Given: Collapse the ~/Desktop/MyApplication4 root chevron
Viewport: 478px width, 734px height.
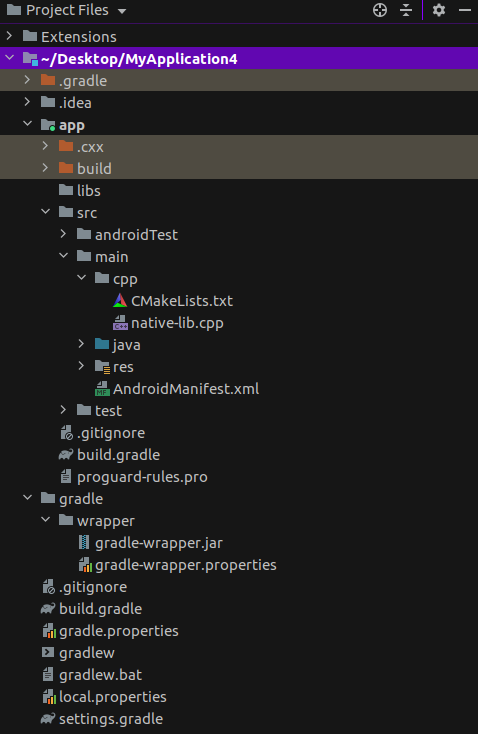Looking at the screenshot, I should click(x=10, y=58).
